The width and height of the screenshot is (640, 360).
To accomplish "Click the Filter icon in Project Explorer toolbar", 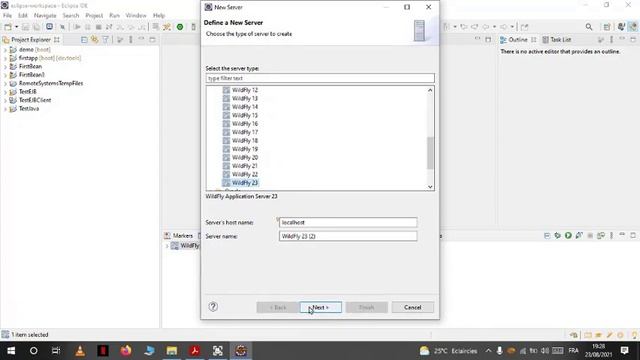I will coord(106,40).
